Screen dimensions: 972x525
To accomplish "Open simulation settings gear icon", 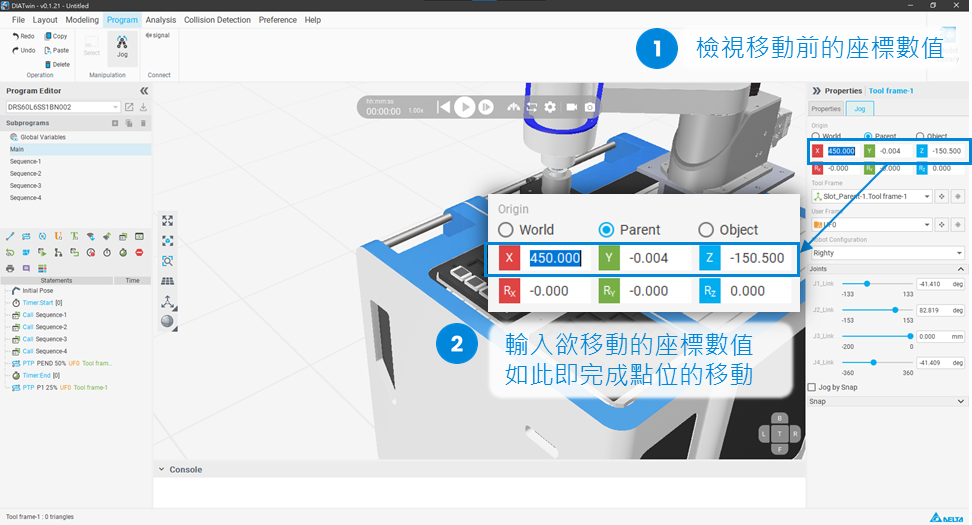I will (550, 107).
